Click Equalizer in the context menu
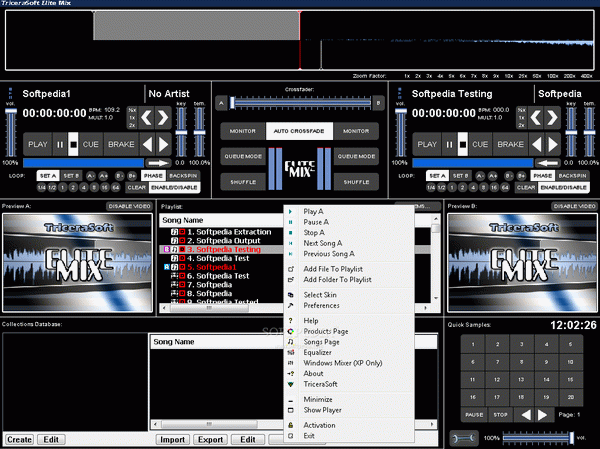The height and width of the screenshot is (449, 600). (x=317, y=353)
